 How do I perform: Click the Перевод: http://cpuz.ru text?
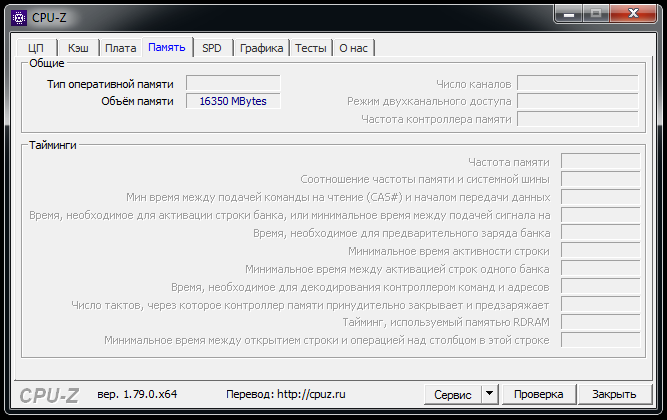[x=286, y=394]
